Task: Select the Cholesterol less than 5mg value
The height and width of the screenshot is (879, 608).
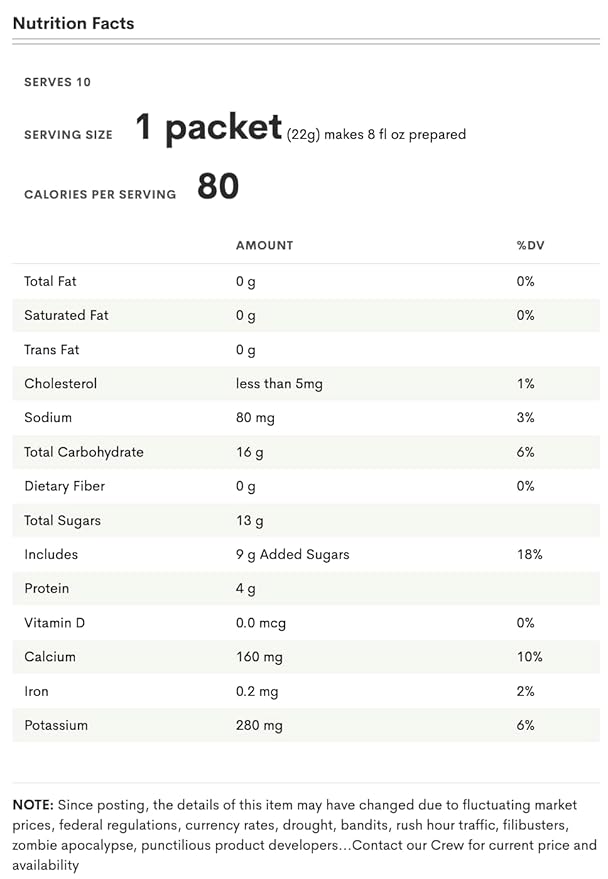Action: [x=279, y=384]
